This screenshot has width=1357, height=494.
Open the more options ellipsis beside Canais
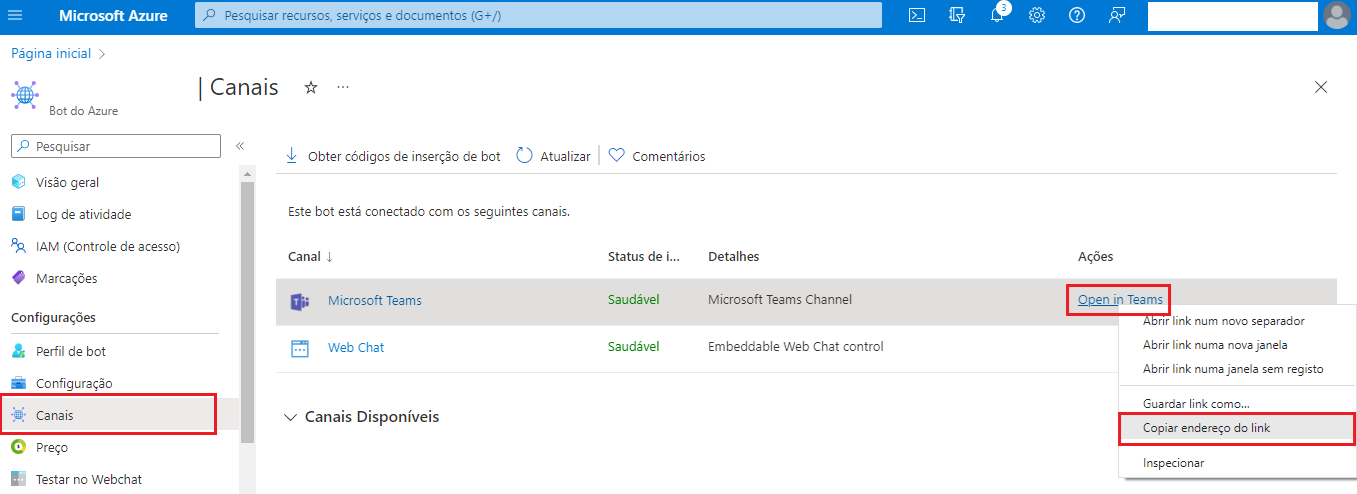point(343,87)
